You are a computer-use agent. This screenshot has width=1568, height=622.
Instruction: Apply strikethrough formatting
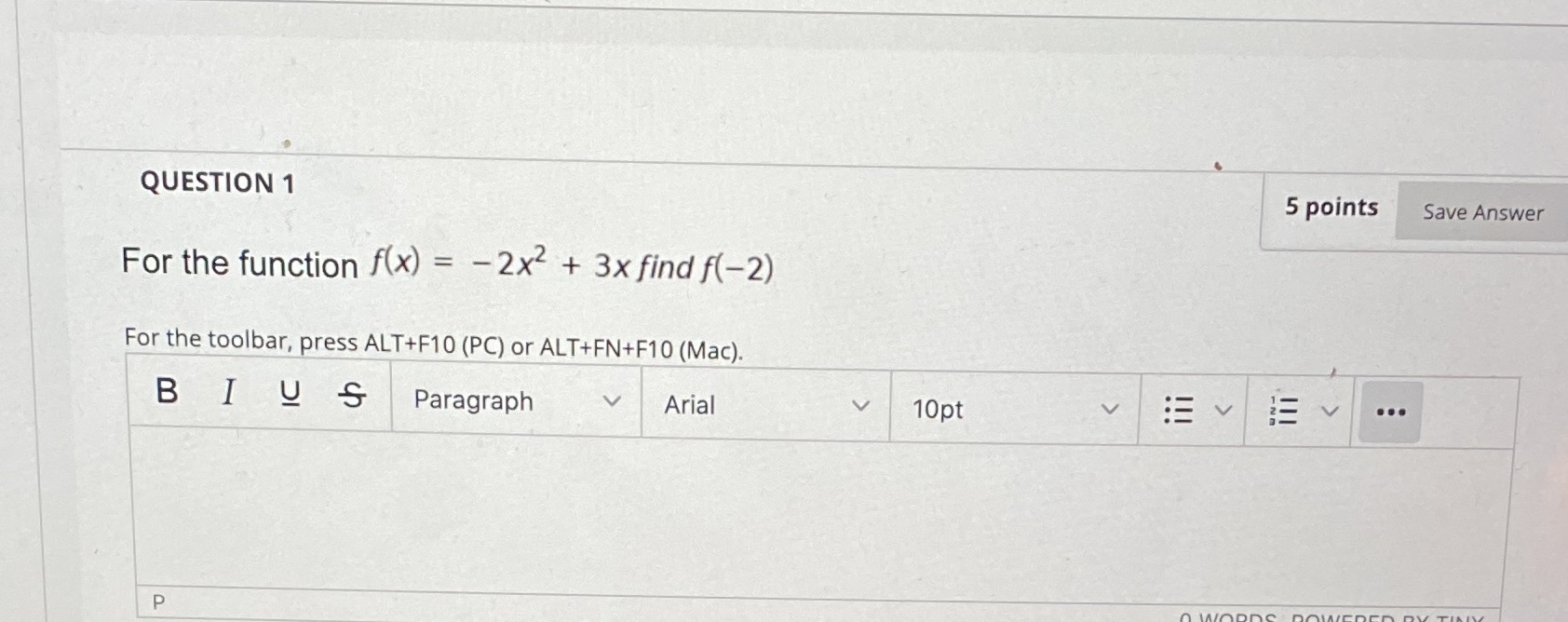point(351,398)
